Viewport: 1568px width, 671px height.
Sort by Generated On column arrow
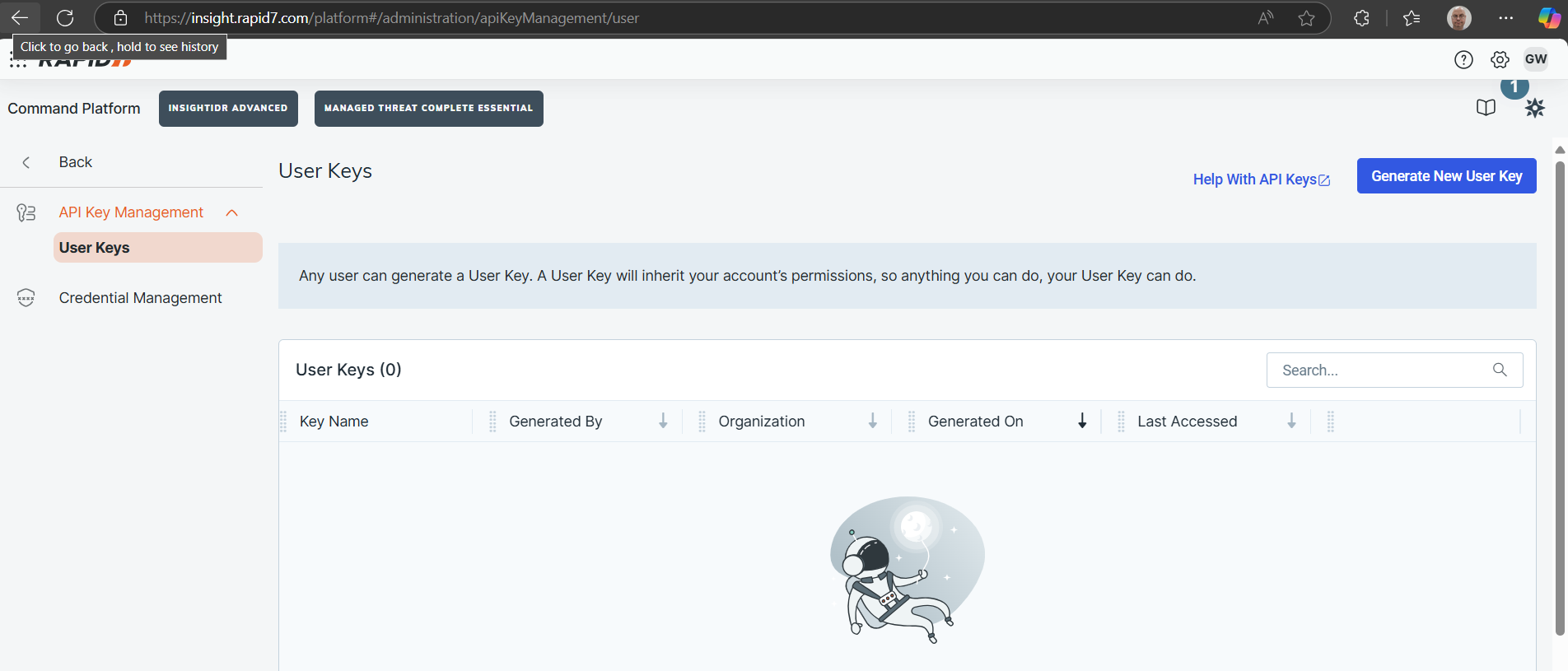pos(1082,422)
